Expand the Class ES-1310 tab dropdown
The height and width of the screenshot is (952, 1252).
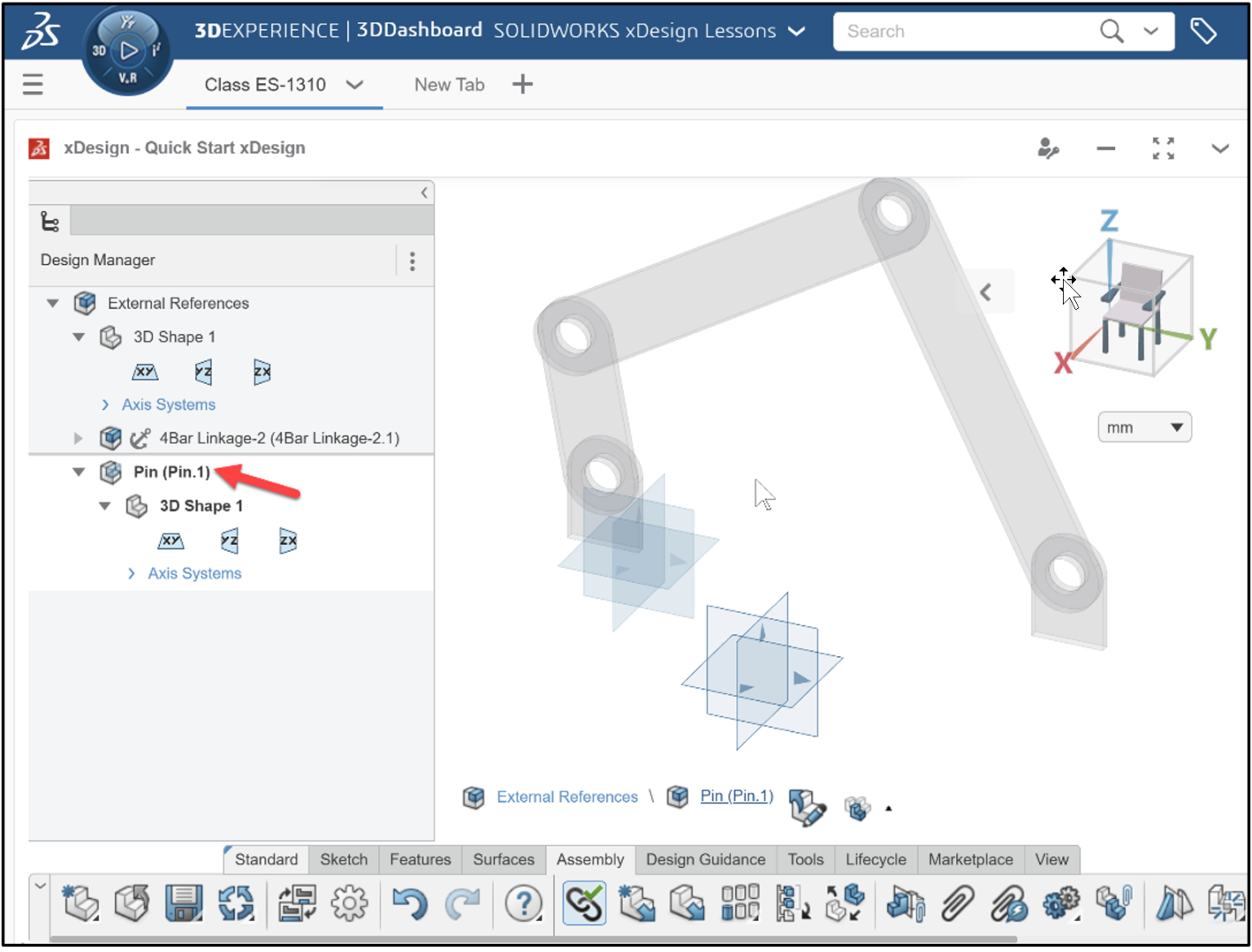(x=355, y=85)
